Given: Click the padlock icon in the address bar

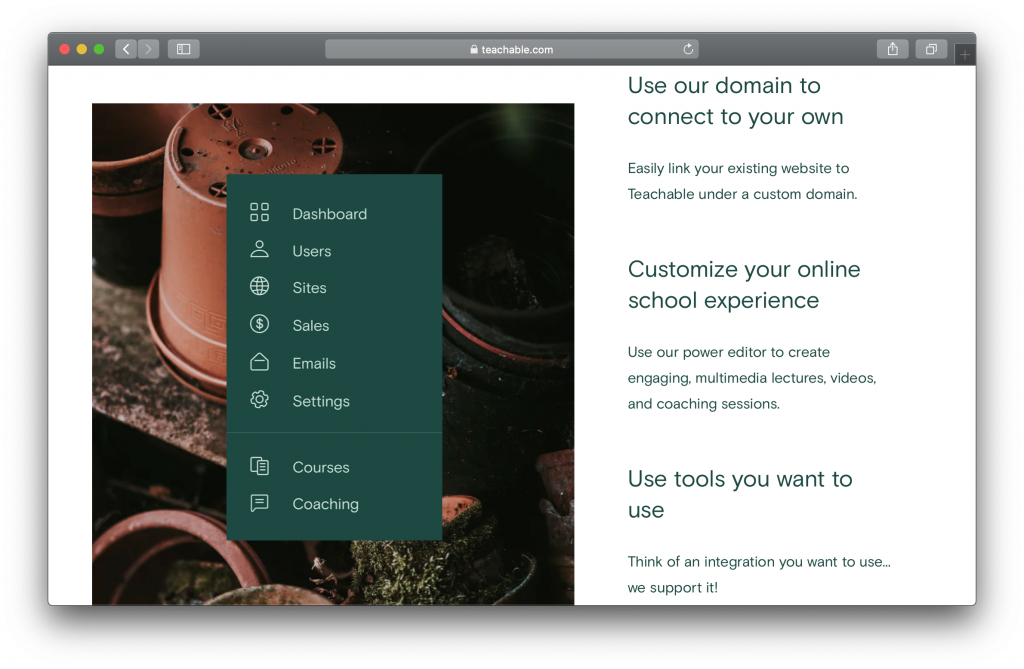Looking at the screenshot, I should pos(474,49).
